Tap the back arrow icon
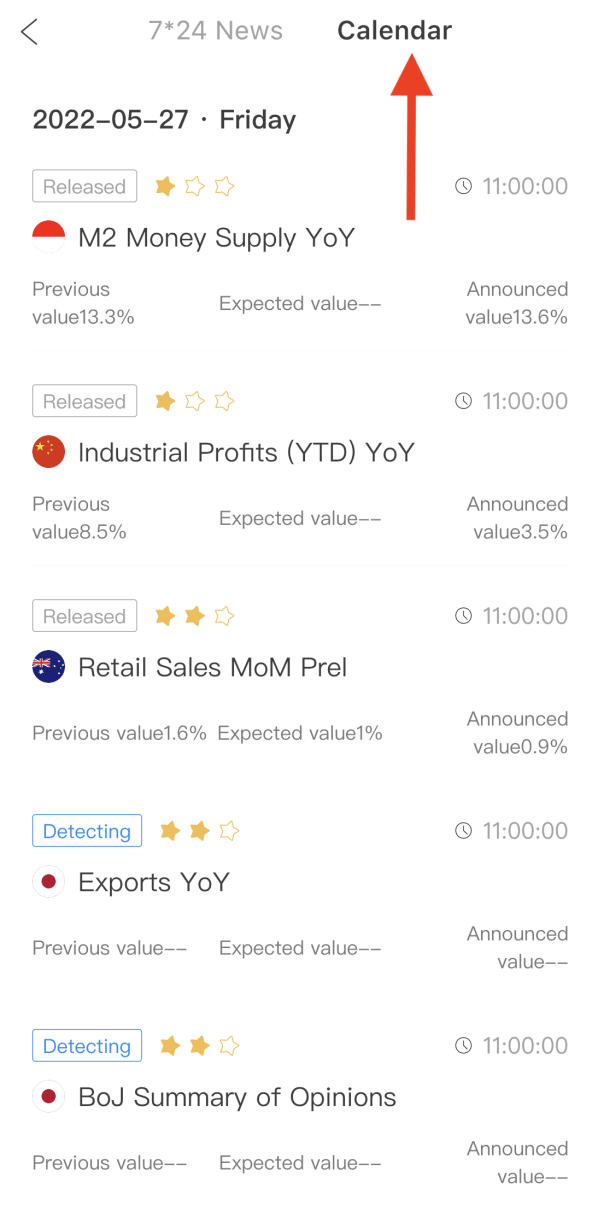The image size is (598, 1205). click(29, 32)
